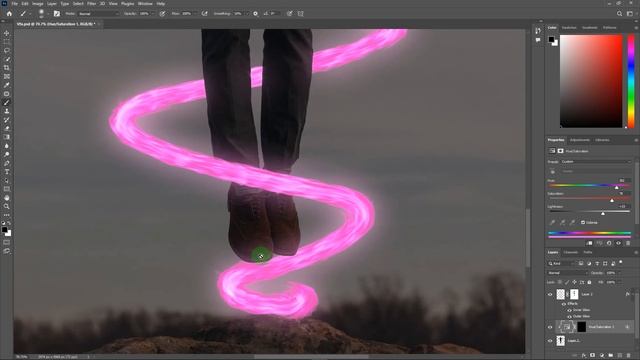This screenshot has height=360, width=640.
Task: Switch to the Swatches tab
Action: pyautogui.click(x=569, y=28)
